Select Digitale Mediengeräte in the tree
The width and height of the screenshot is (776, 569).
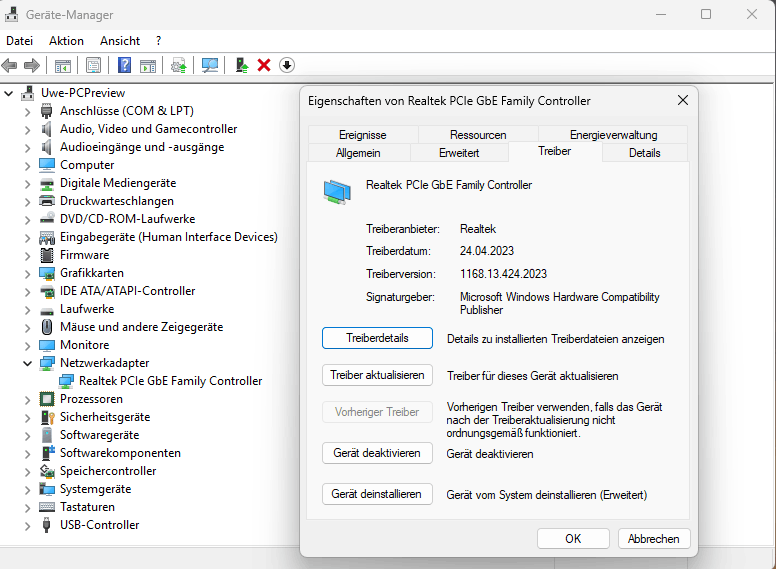tap(118, 183)
